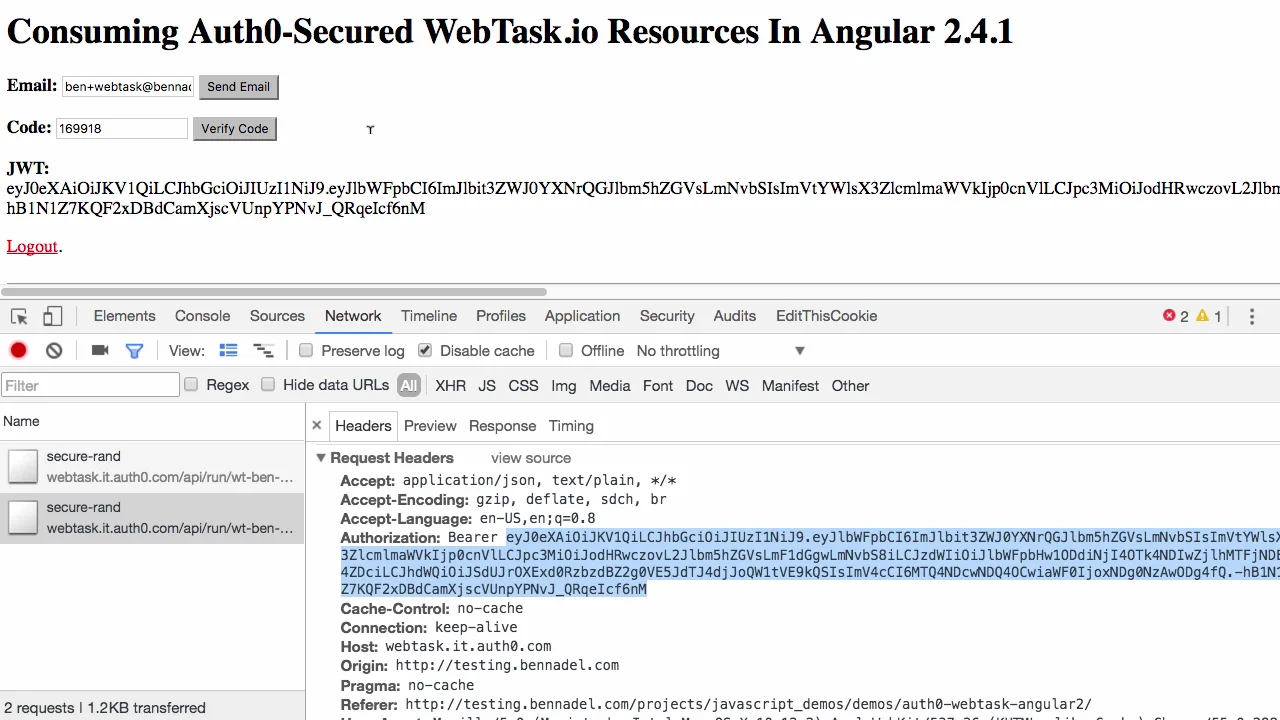The image size is (1280, 720).
Task: Select the Network panel tab
Action: tap(353, 316)
